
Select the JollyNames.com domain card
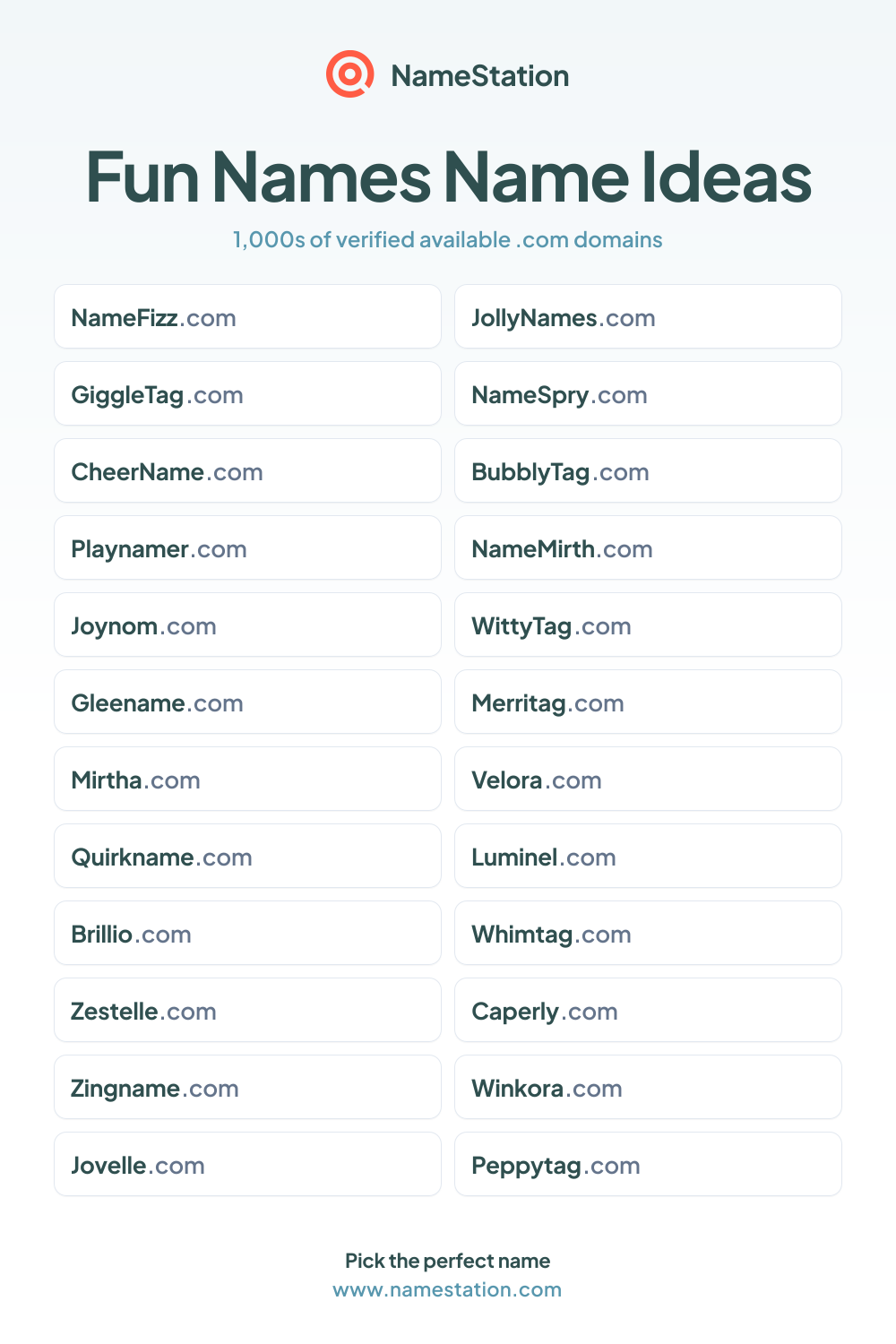tap(648, 316)
